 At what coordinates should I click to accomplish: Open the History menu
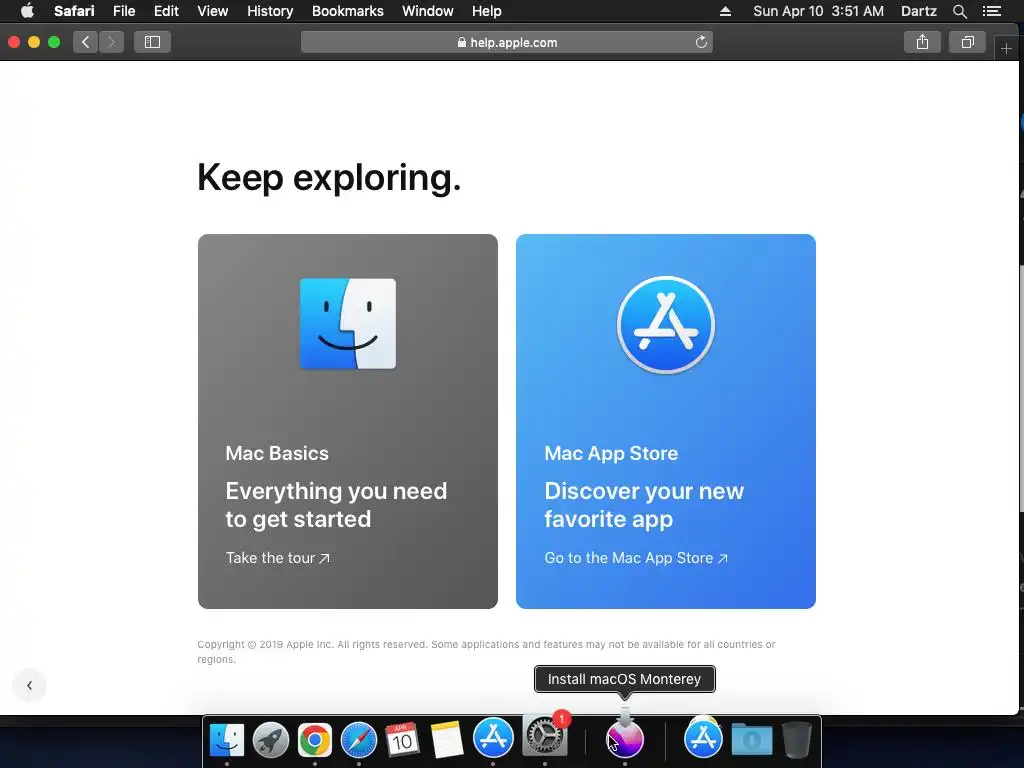tap(270, 11)
